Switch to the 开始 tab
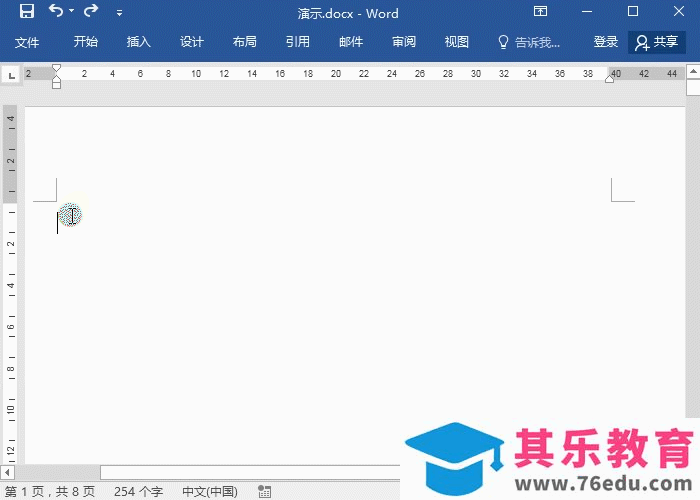 click(x=86, y=42)
